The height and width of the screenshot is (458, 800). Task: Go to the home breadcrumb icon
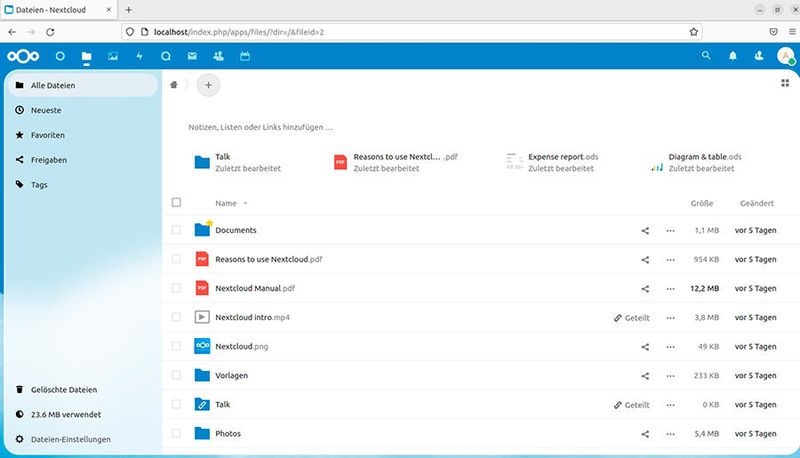pyautogui.click(x=174, y=85)
